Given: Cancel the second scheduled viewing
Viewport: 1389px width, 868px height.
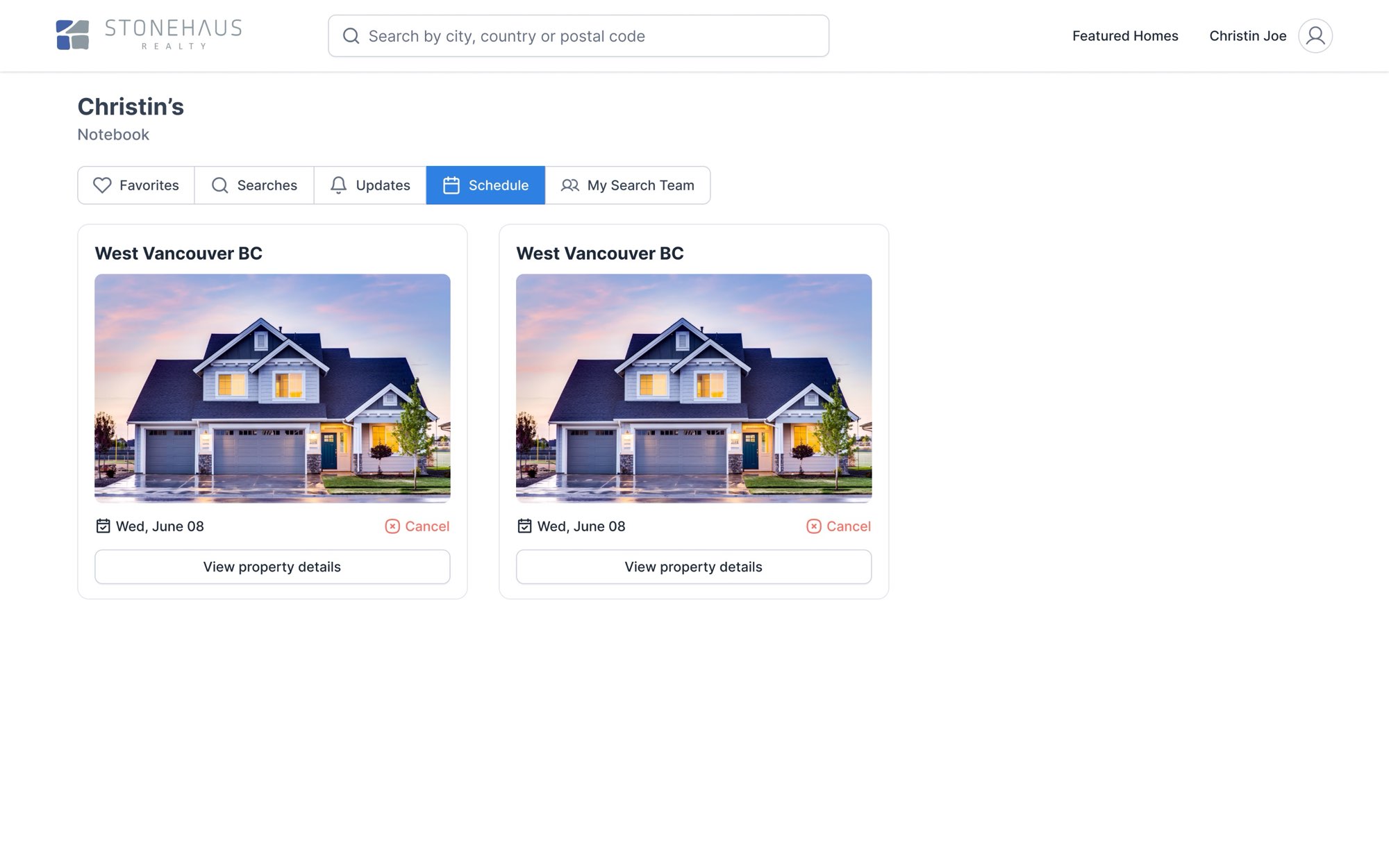Looking at the screenshot, I should [839, 526].
